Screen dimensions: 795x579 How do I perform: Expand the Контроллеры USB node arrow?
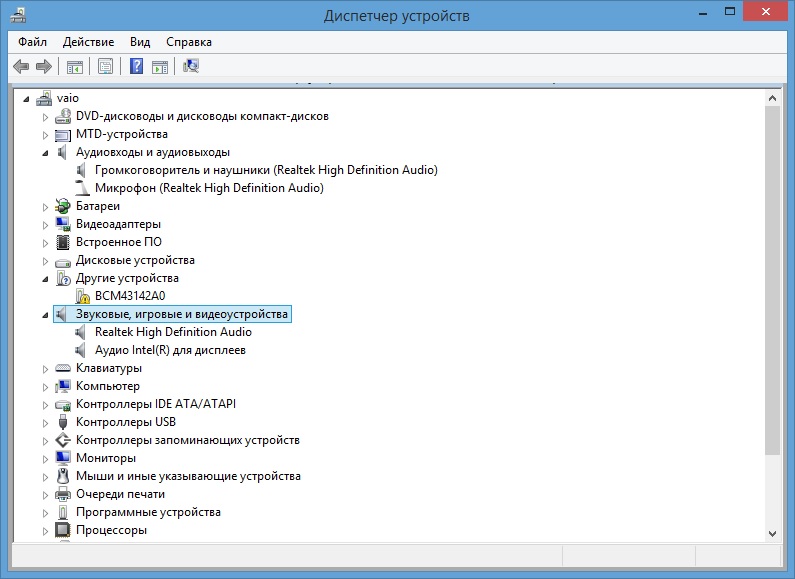tap(45, 423)
